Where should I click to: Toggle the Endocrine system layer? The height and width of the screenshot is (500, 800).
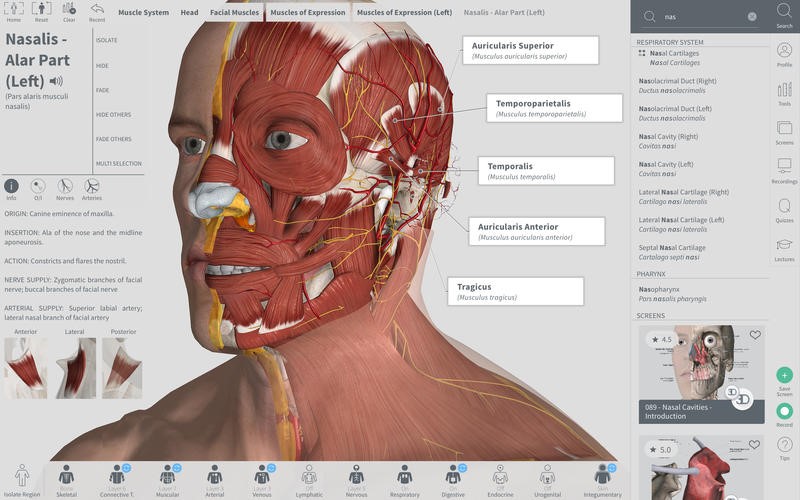click(x=502, y=476)
